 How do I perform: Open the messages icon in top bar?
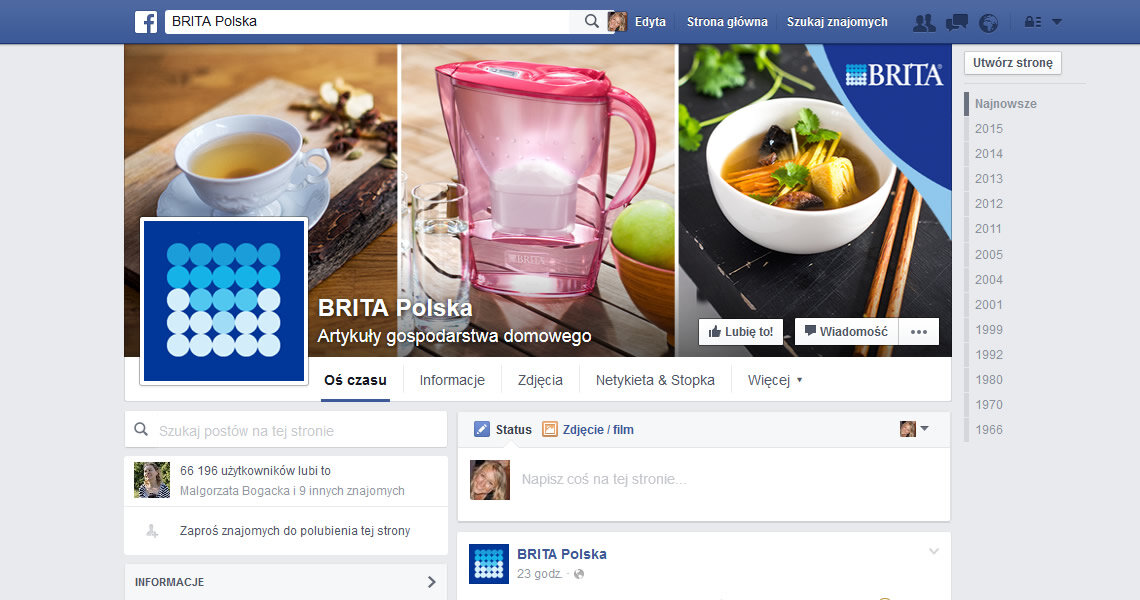point(957,22)
